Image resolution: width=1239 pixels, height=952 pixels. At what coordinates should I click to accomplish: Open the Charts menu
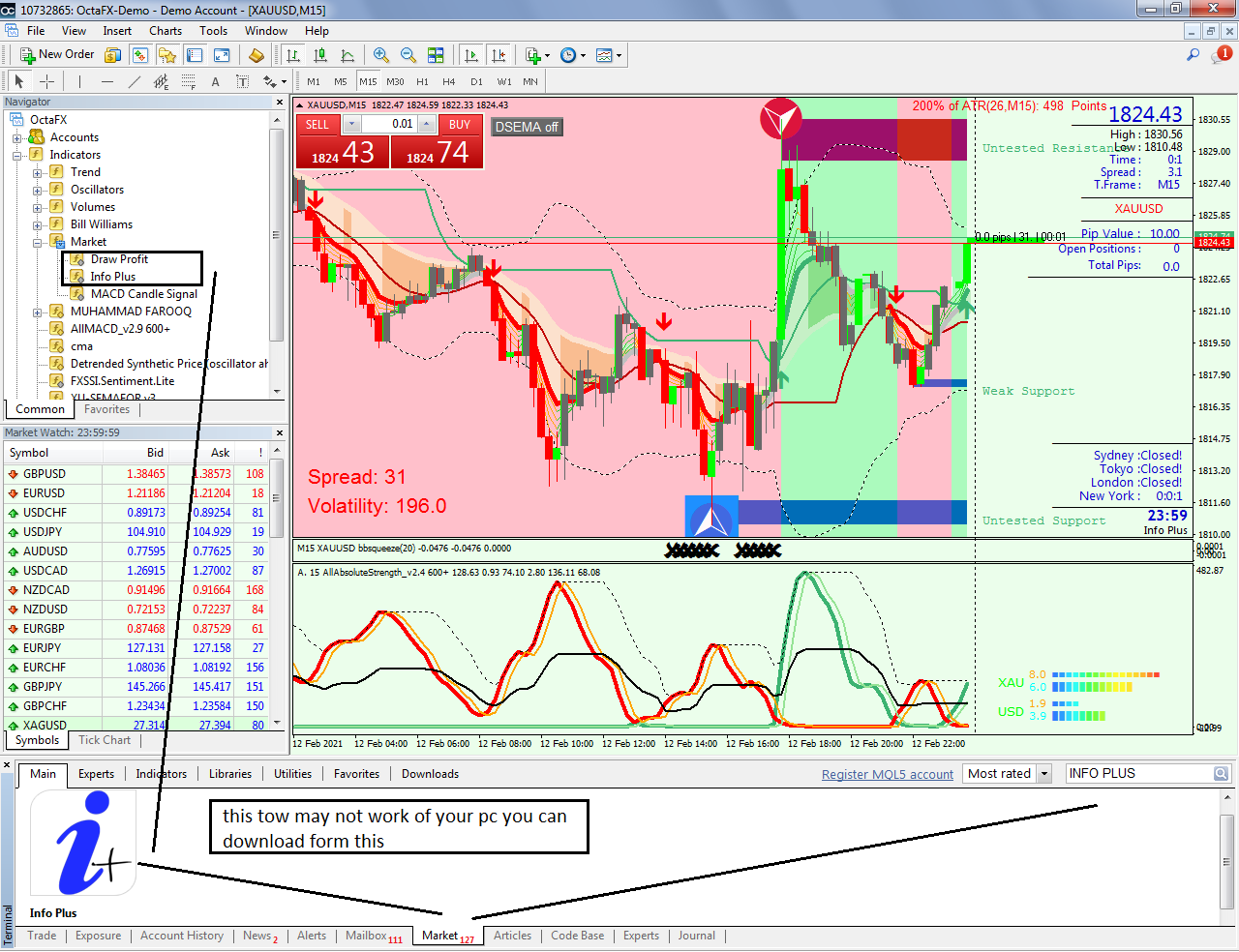click(166, 31)
